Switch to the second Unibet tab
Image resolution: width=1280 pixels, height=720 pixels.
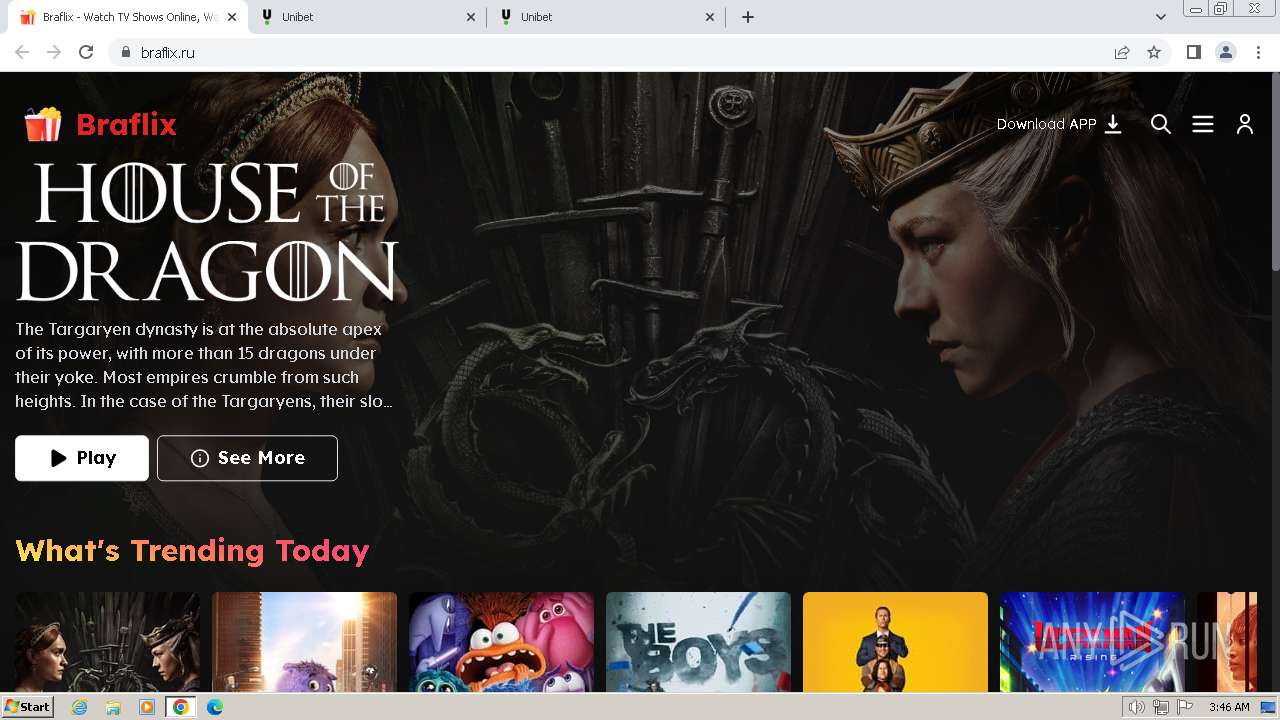click(x=607, y=17)
